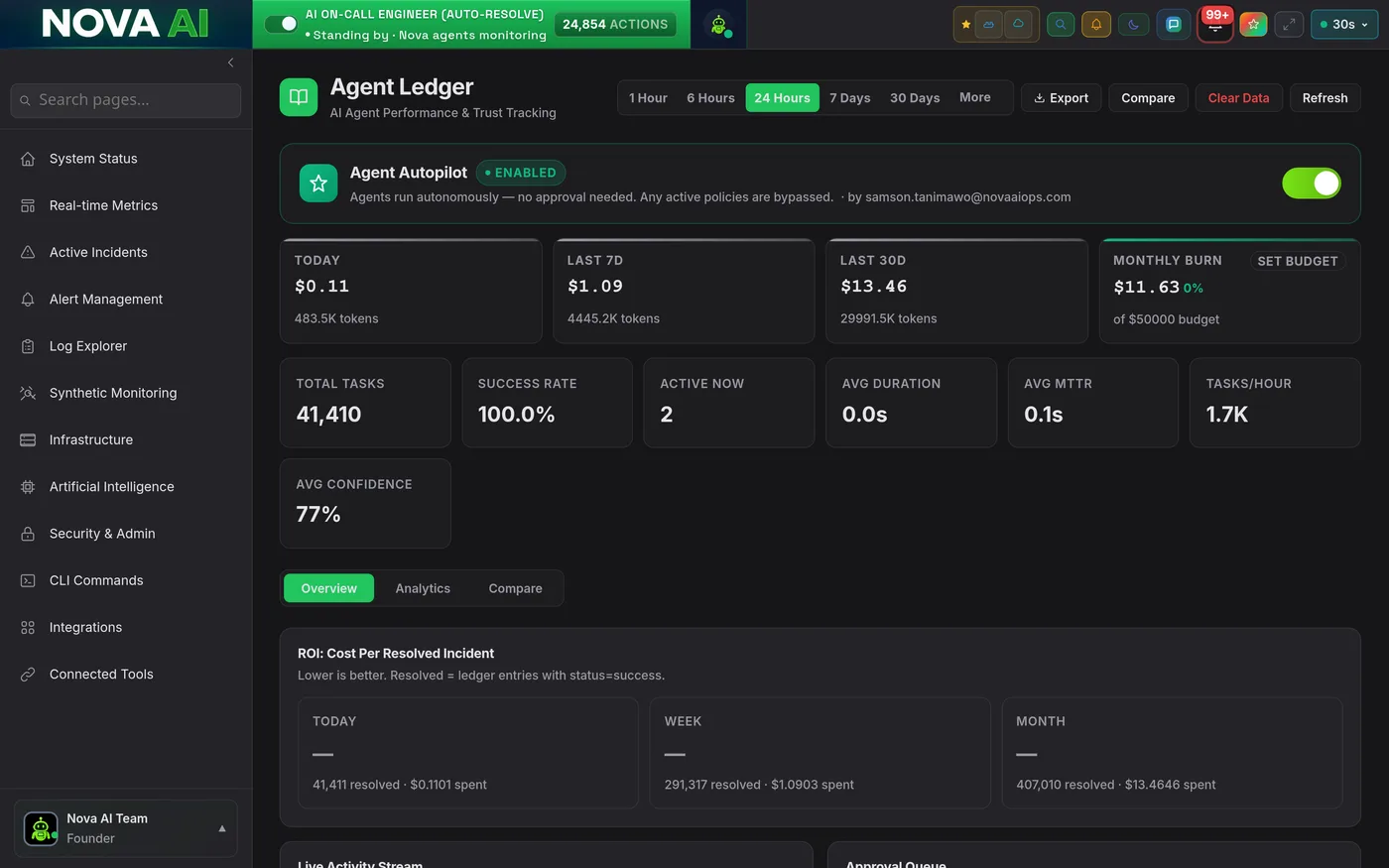Click the fullscreen expand arrows icon
1389x868 pixels.
tap(1289, 25)
